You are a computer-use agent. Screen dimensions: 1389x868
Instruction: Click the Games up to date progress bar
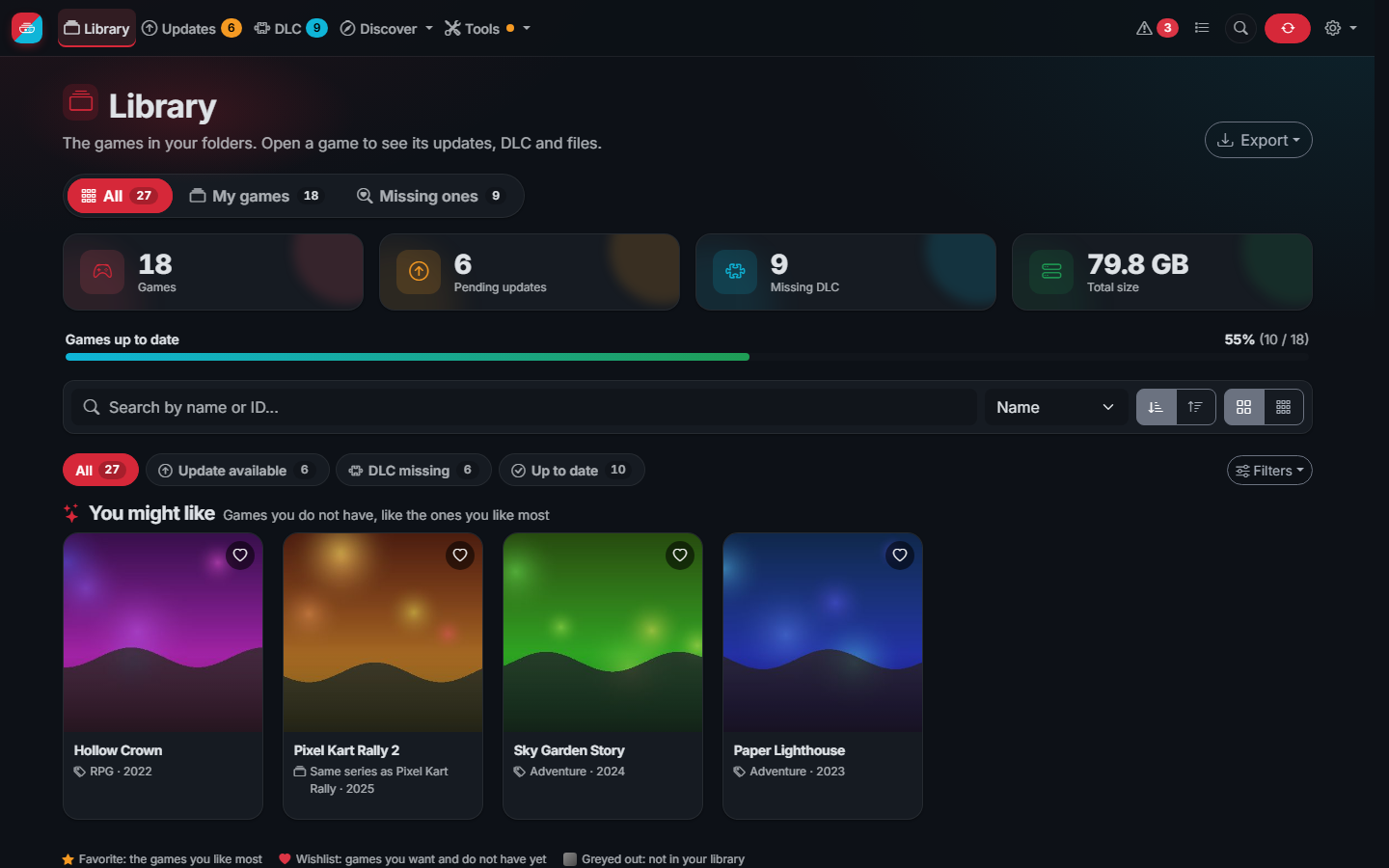(x=687, y=357)
